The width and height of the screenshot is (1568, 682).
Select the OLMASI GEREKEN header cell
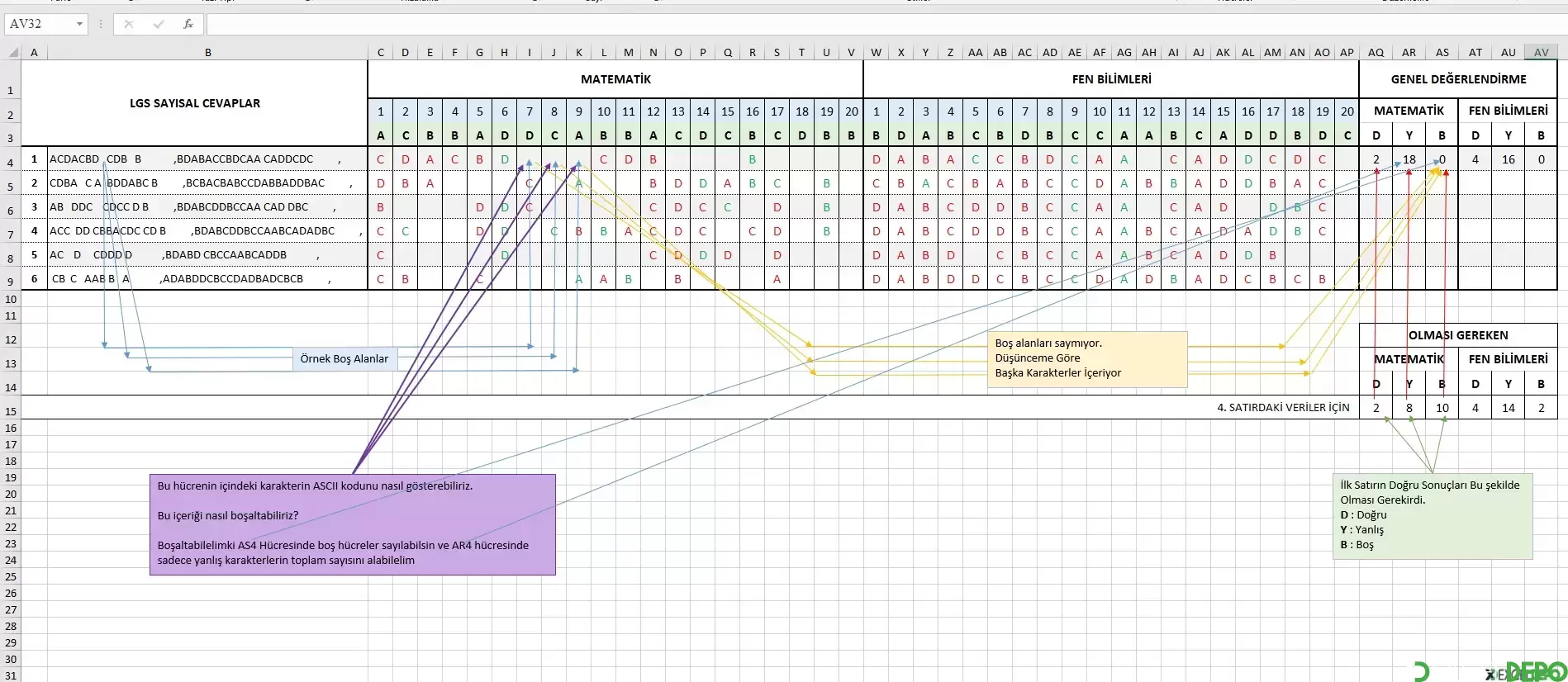[1458, 335]
